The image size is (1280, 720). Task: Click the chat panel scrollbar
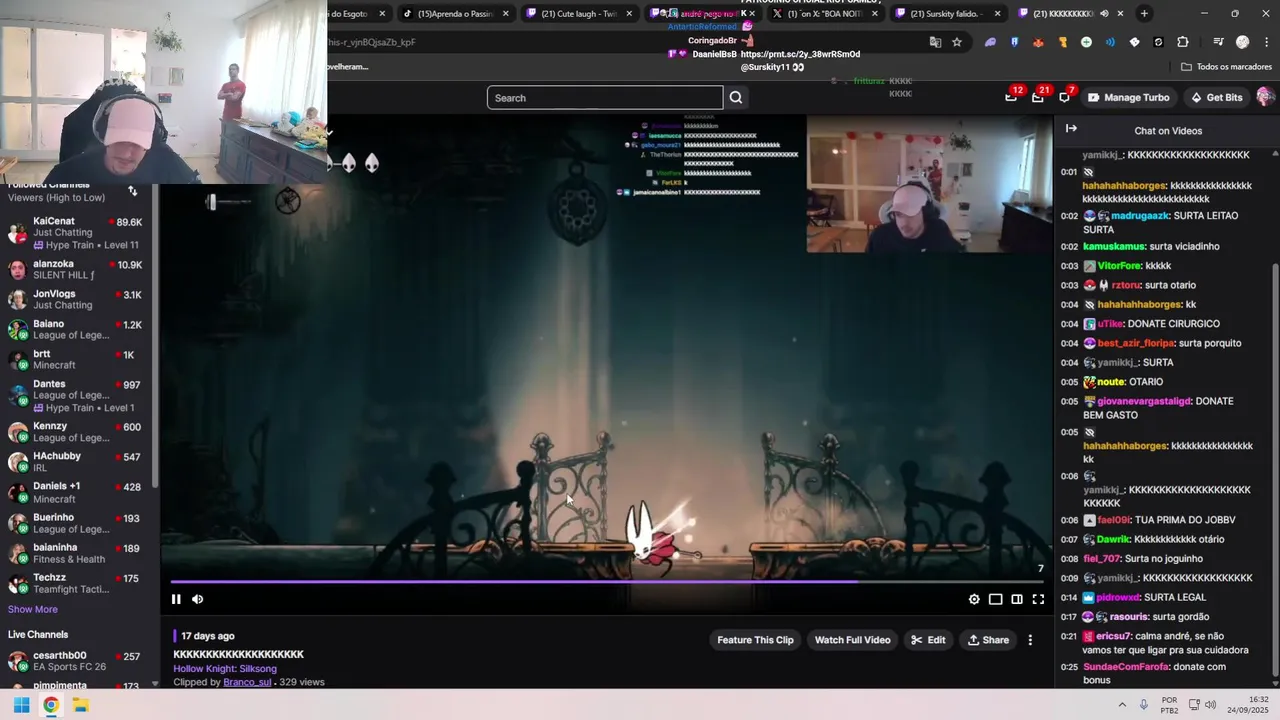(1274, 470)
